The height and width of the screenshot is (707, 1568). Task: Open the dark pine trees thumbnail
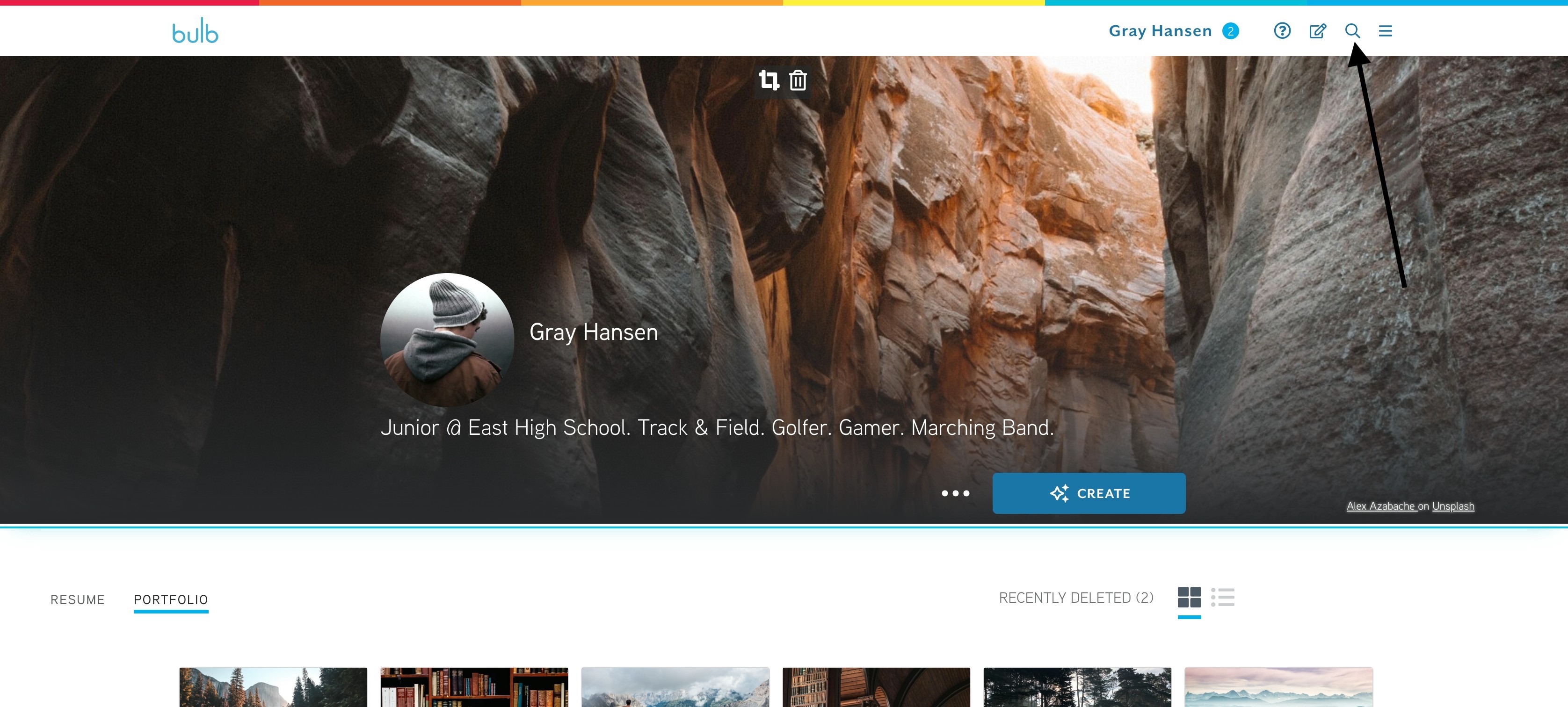tap(1077, 687)
